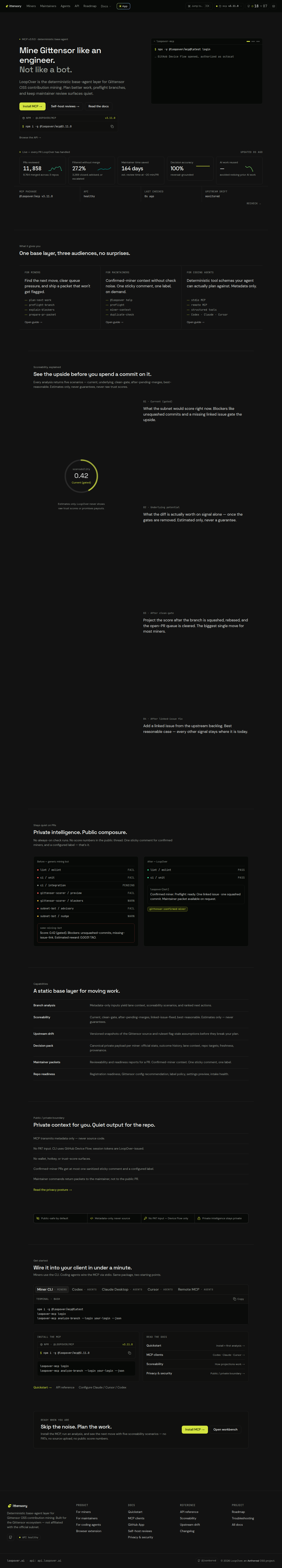Click the mcp v3.11.0 version badge in header
The image size is (282, 1568).
coord(229,6)
